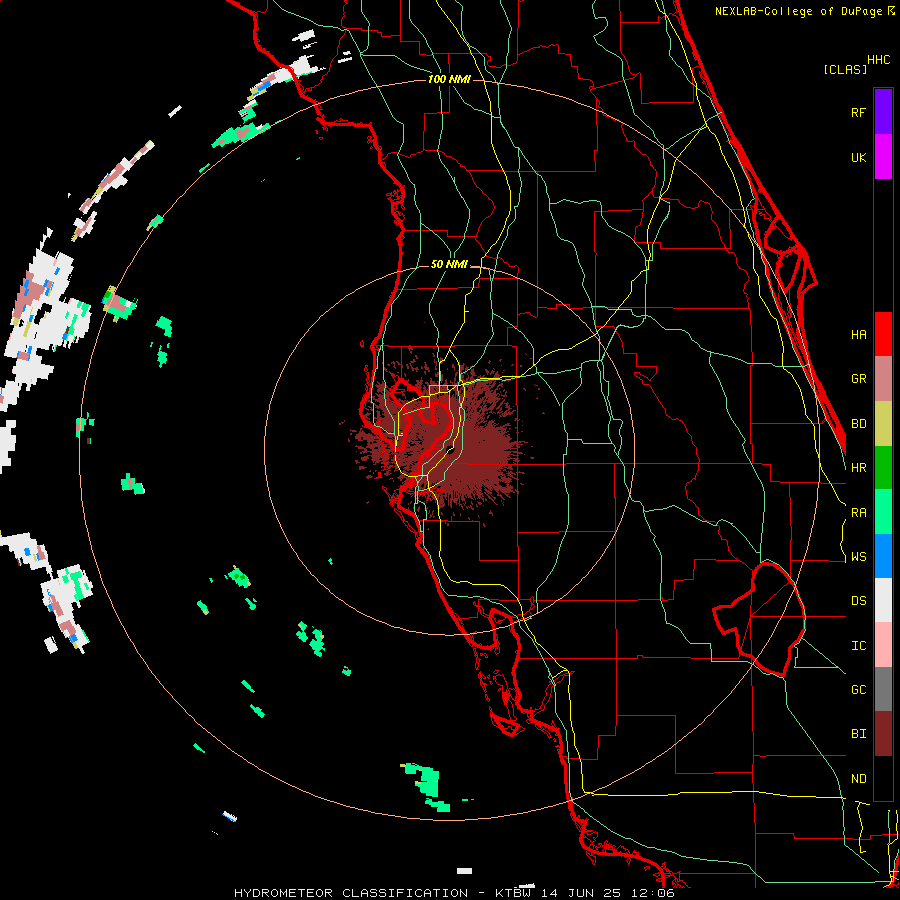This screenshot has height=900, width=900.
Task: Click the NEXLAB-College of DuPage text
Action: [800, 11]
